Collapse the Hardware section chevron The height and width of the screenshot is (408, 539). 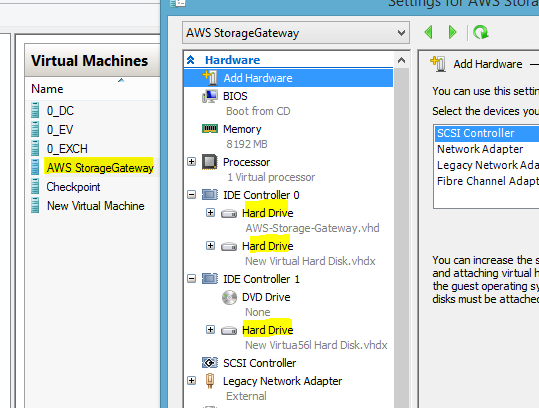click(190, 60)
